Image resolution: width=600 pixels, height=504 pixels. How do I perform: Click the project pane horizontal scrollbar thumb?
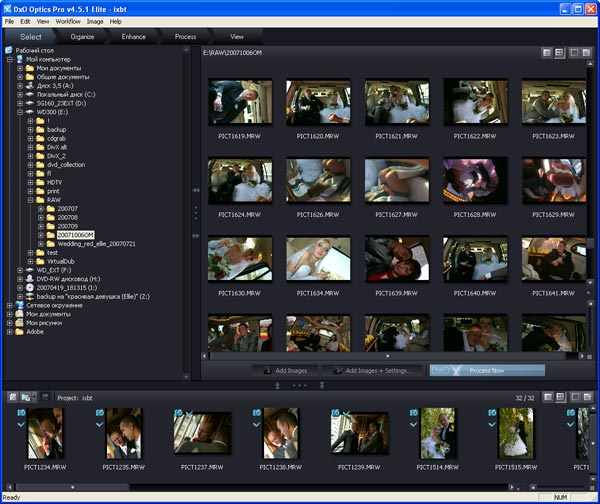pyautogui.click(x=72, y=487)
